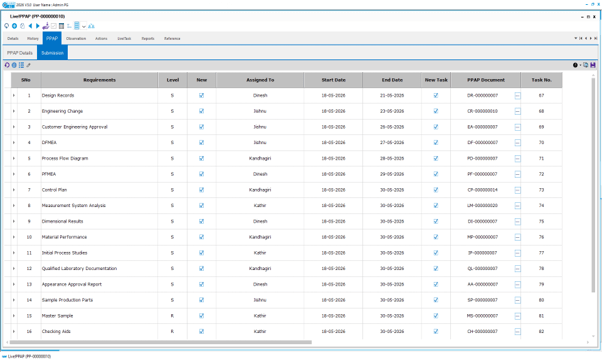Click the mail envelope icon in main toolbar
The height and width of the screenshot is (361, 602).
(54, 26)
